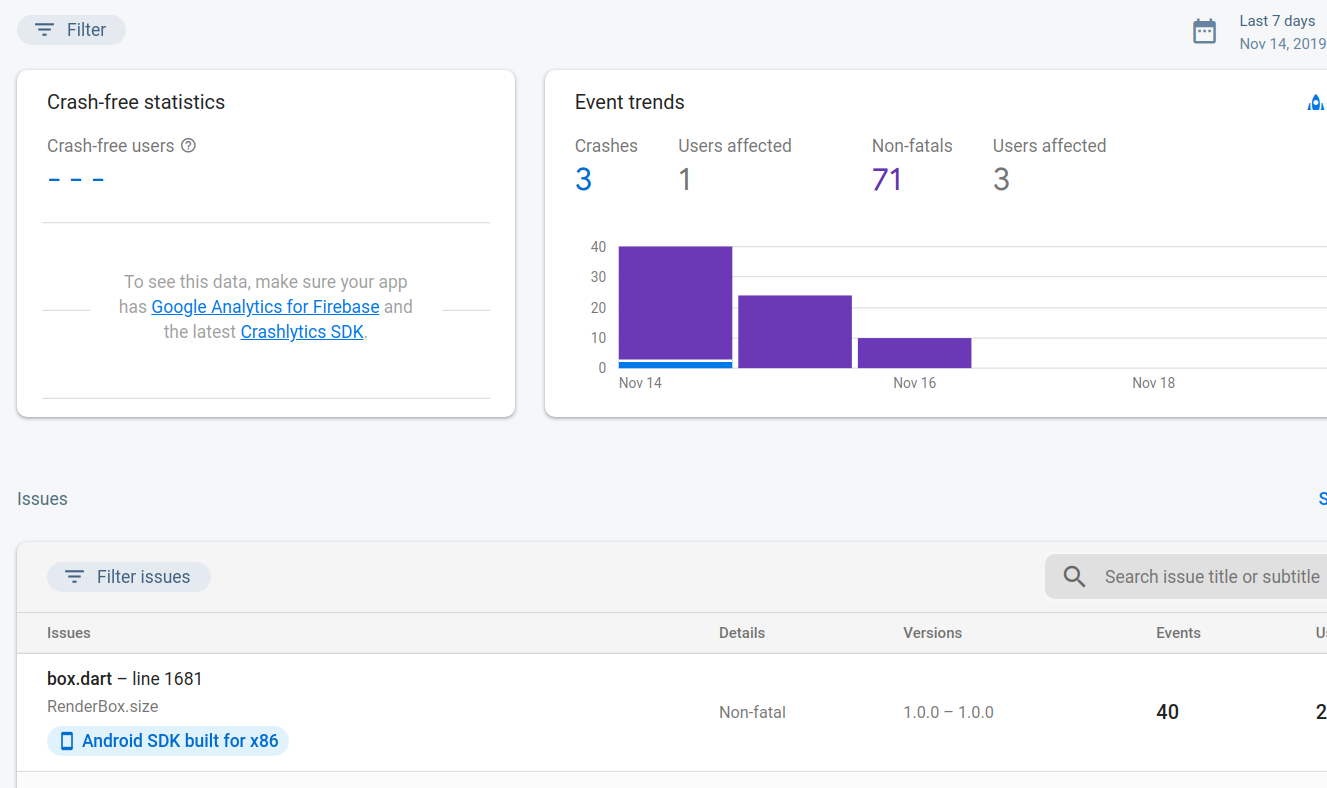The image size is (1327, 788).
Task: Click the Versions column header
Action: [933, 633]
